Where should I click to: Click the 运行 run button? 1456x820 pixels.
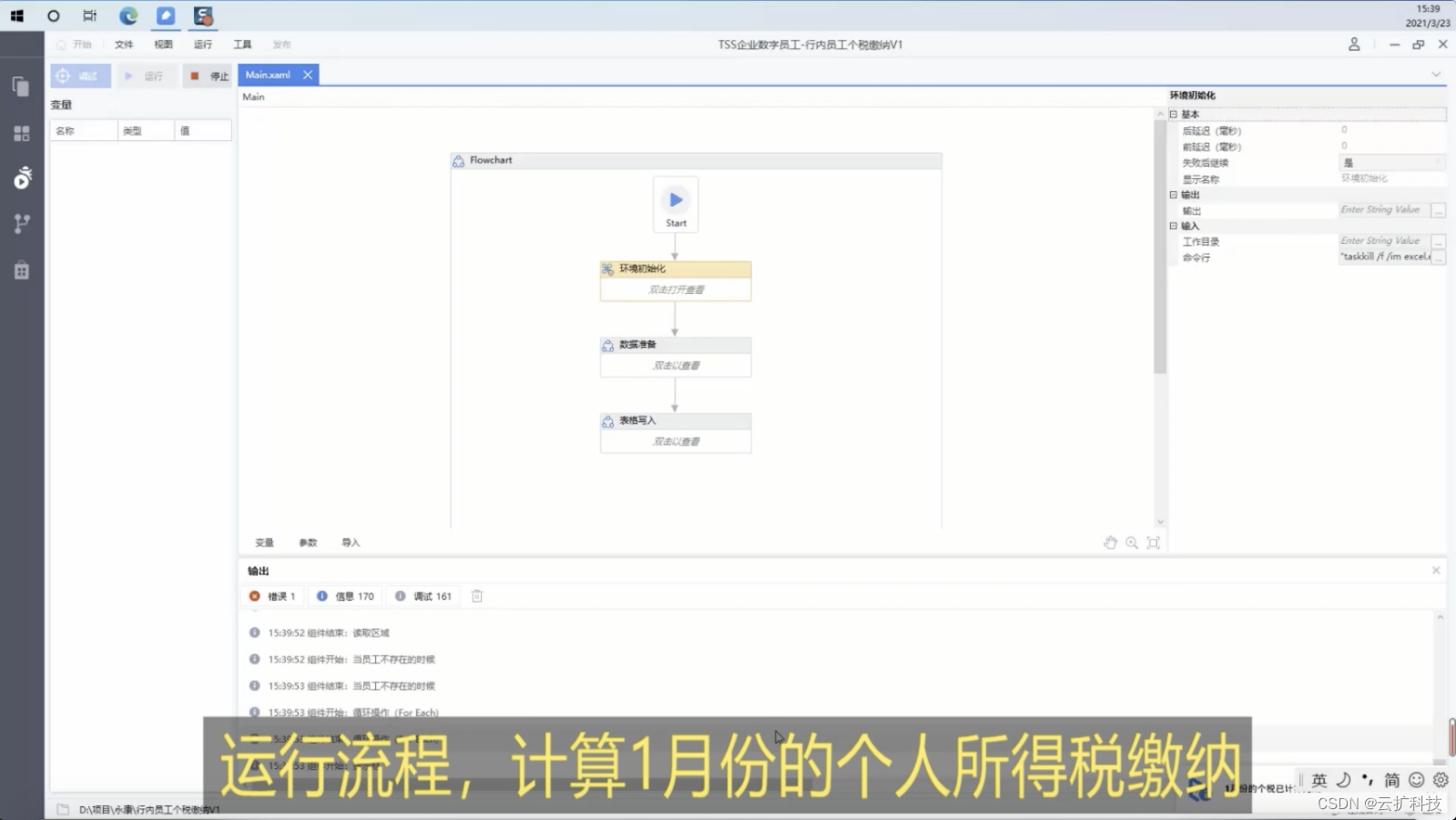point(145,76)
